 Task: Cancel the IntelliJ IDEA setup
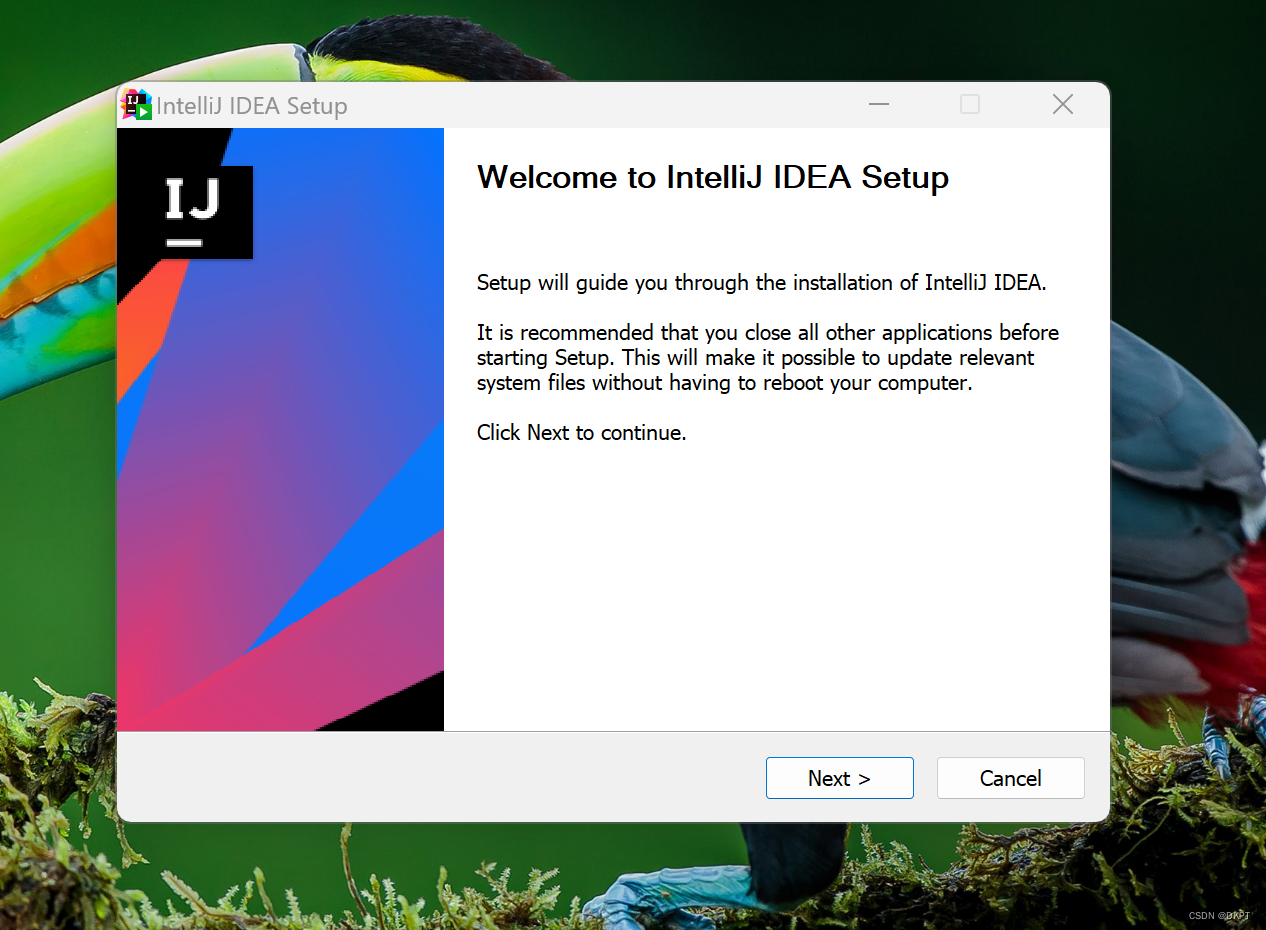pos(1010,778)
